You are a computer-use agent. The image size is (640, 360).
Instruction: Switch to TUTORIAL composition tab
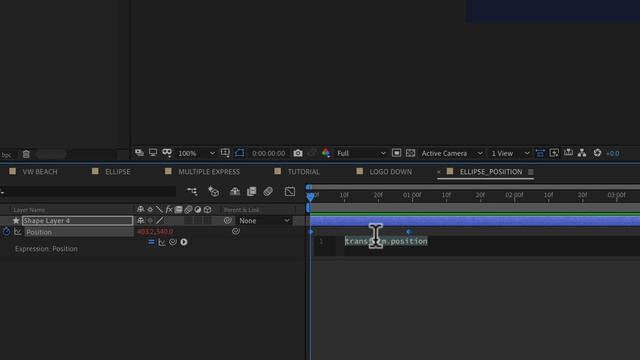(304, 172)
